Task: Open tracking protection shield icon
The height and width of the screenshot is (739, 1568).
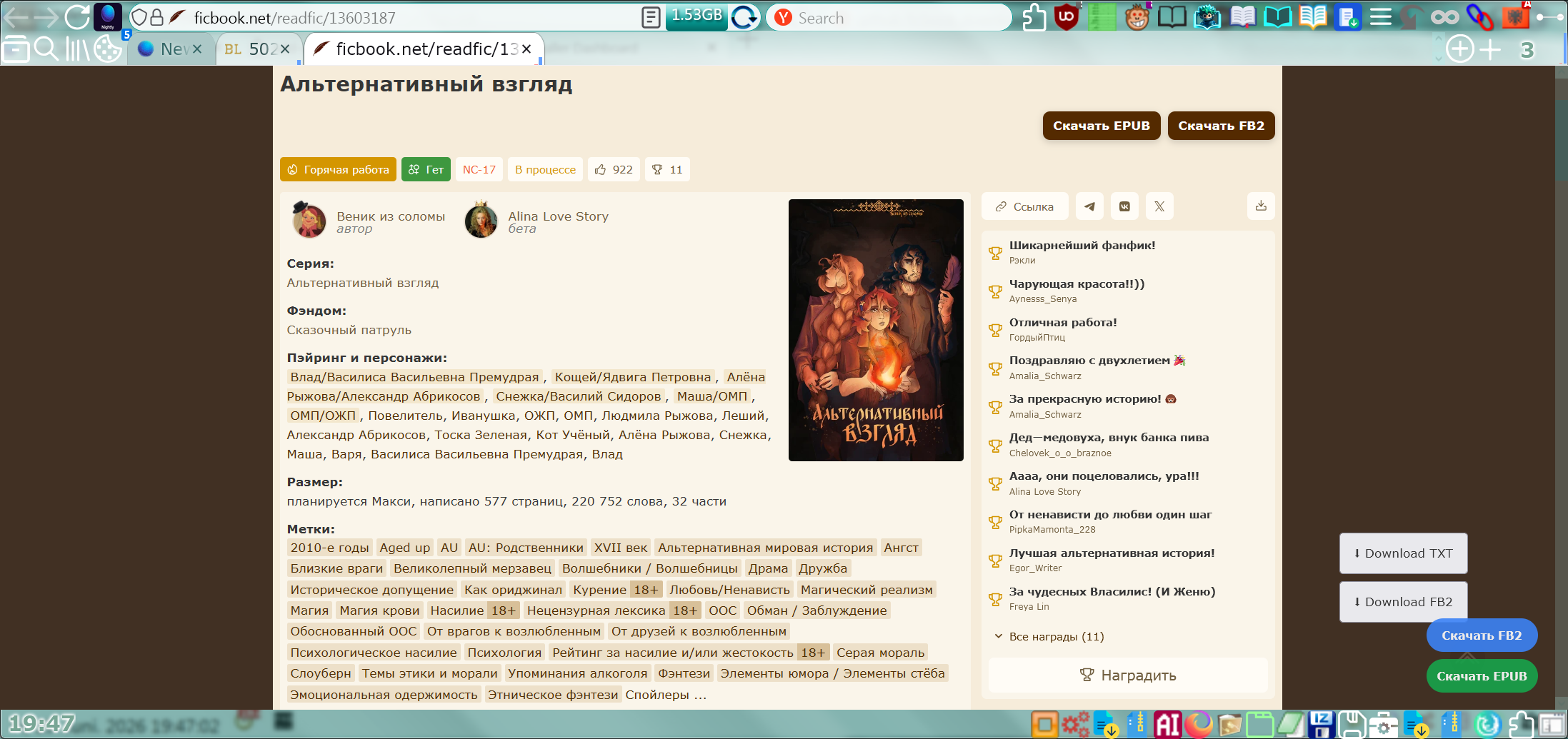Action: 139,17
